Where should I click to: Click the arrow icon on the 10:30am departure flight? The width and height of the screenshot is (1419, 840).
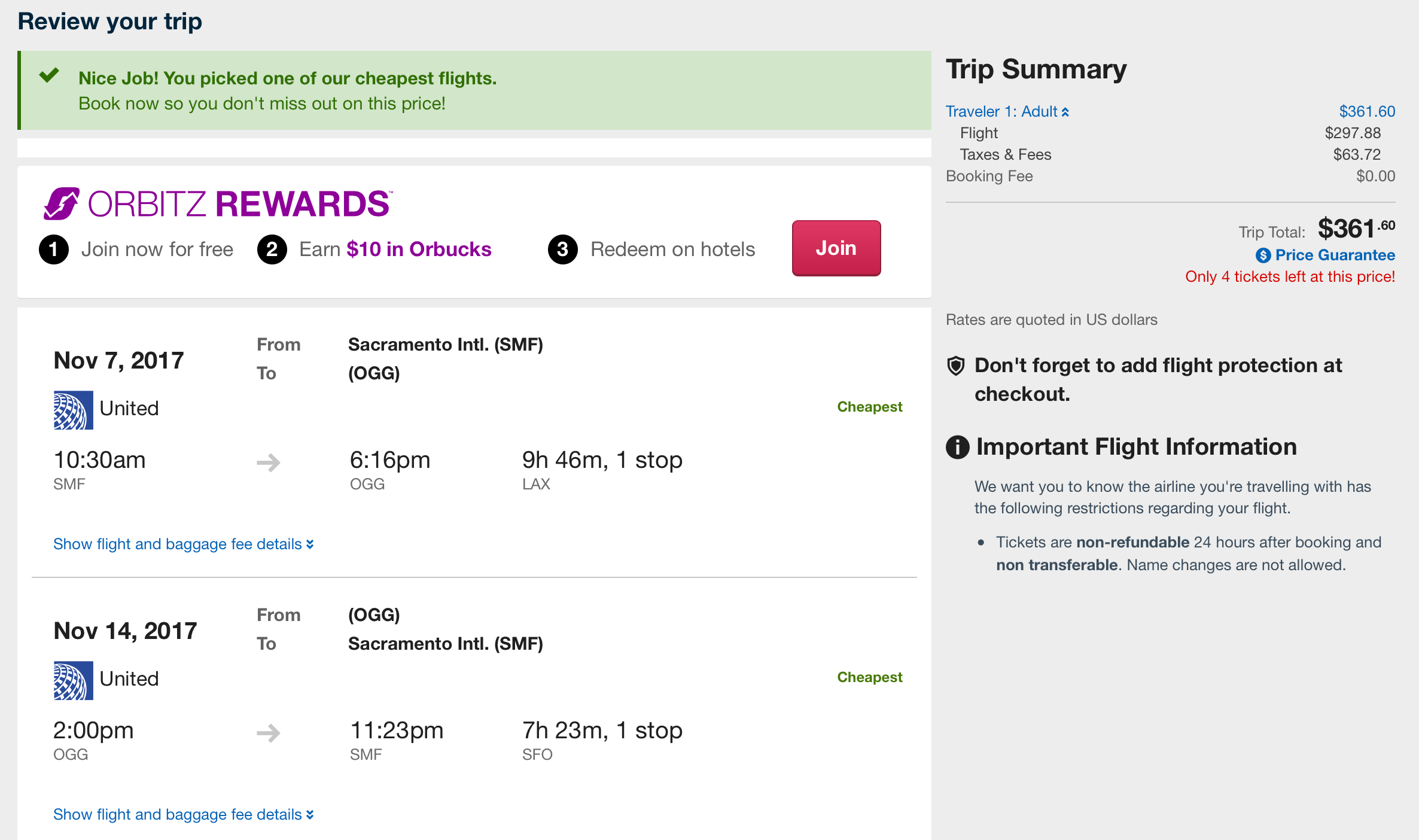269,462
